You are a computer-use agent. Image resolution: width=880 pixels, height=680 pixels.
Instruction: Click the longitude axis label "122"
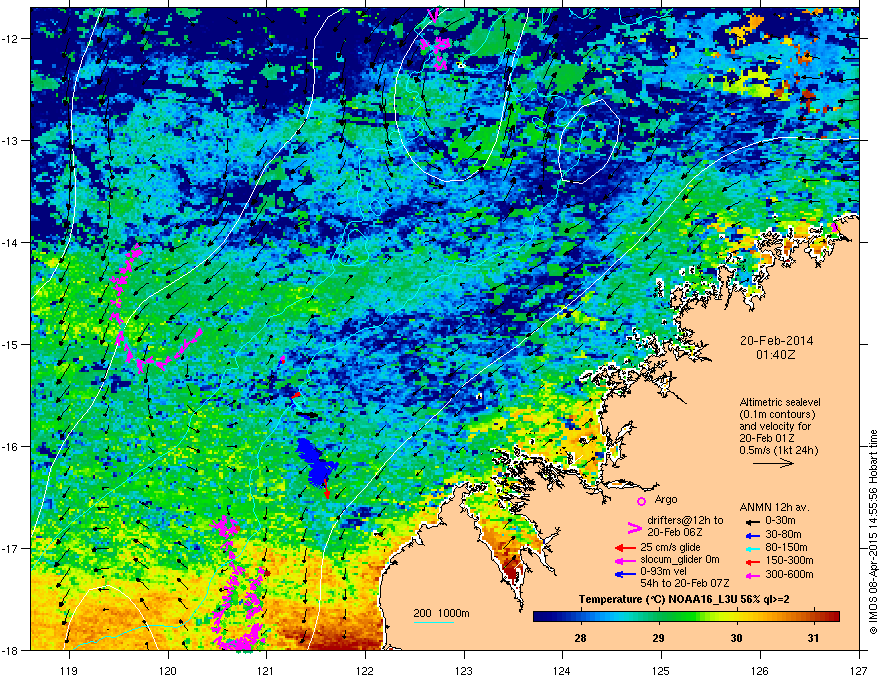point(365,670)
